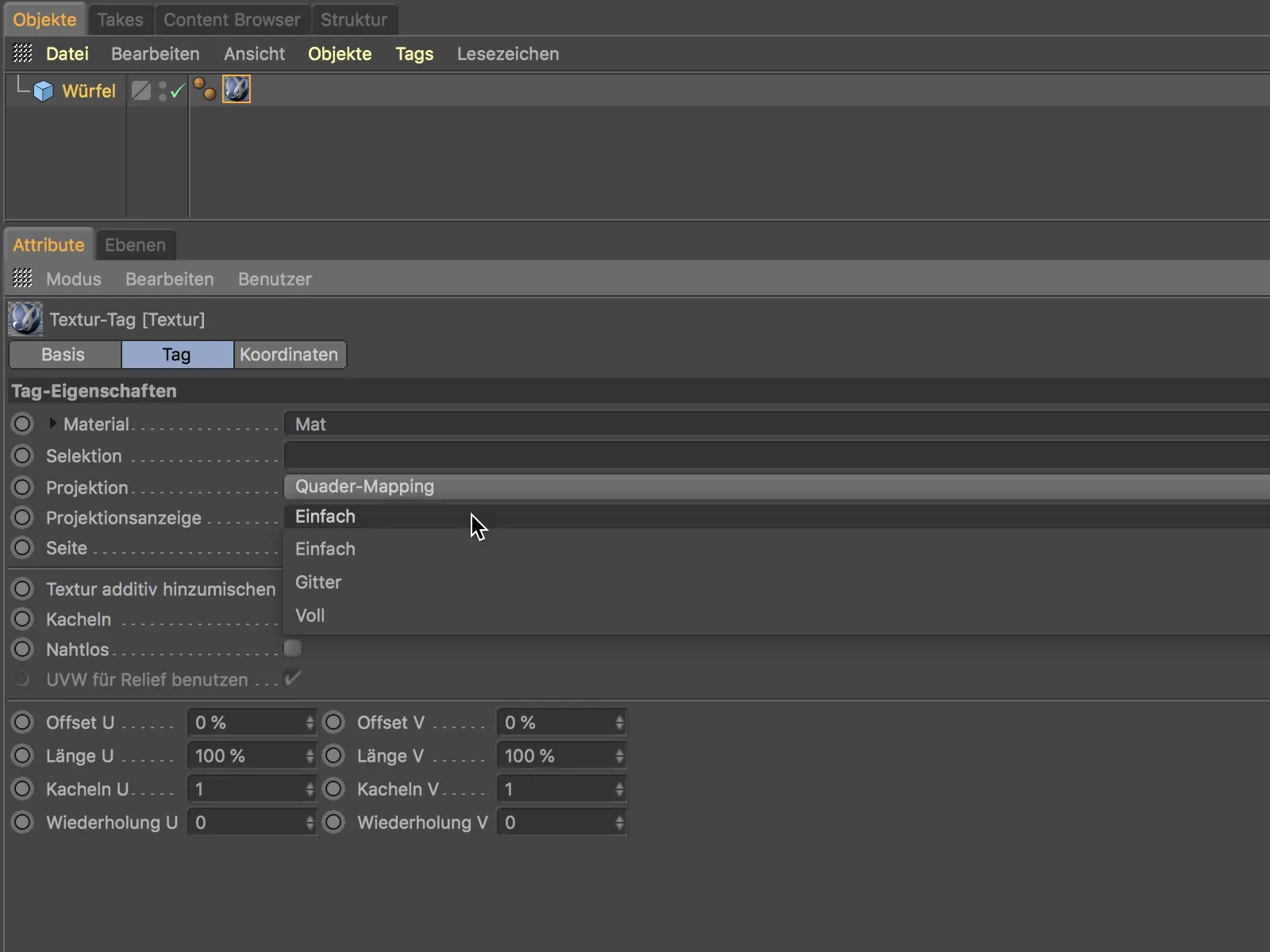Select the Tag properties tab

click(177, 355)
